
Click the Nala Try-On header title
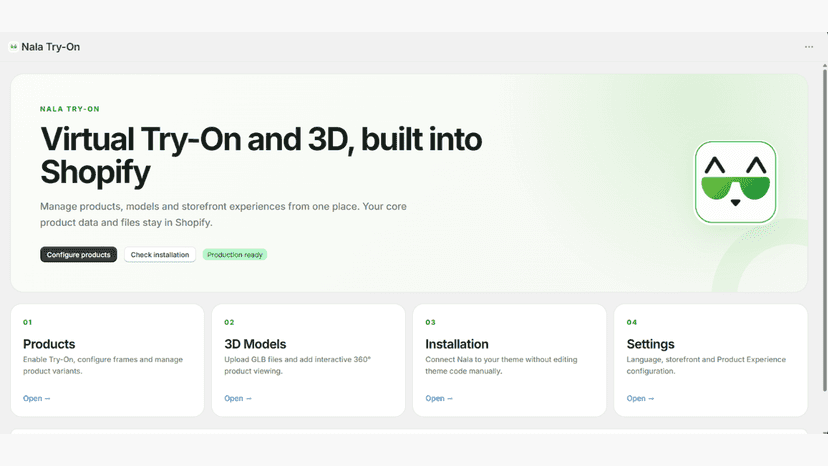coord(51,47)
